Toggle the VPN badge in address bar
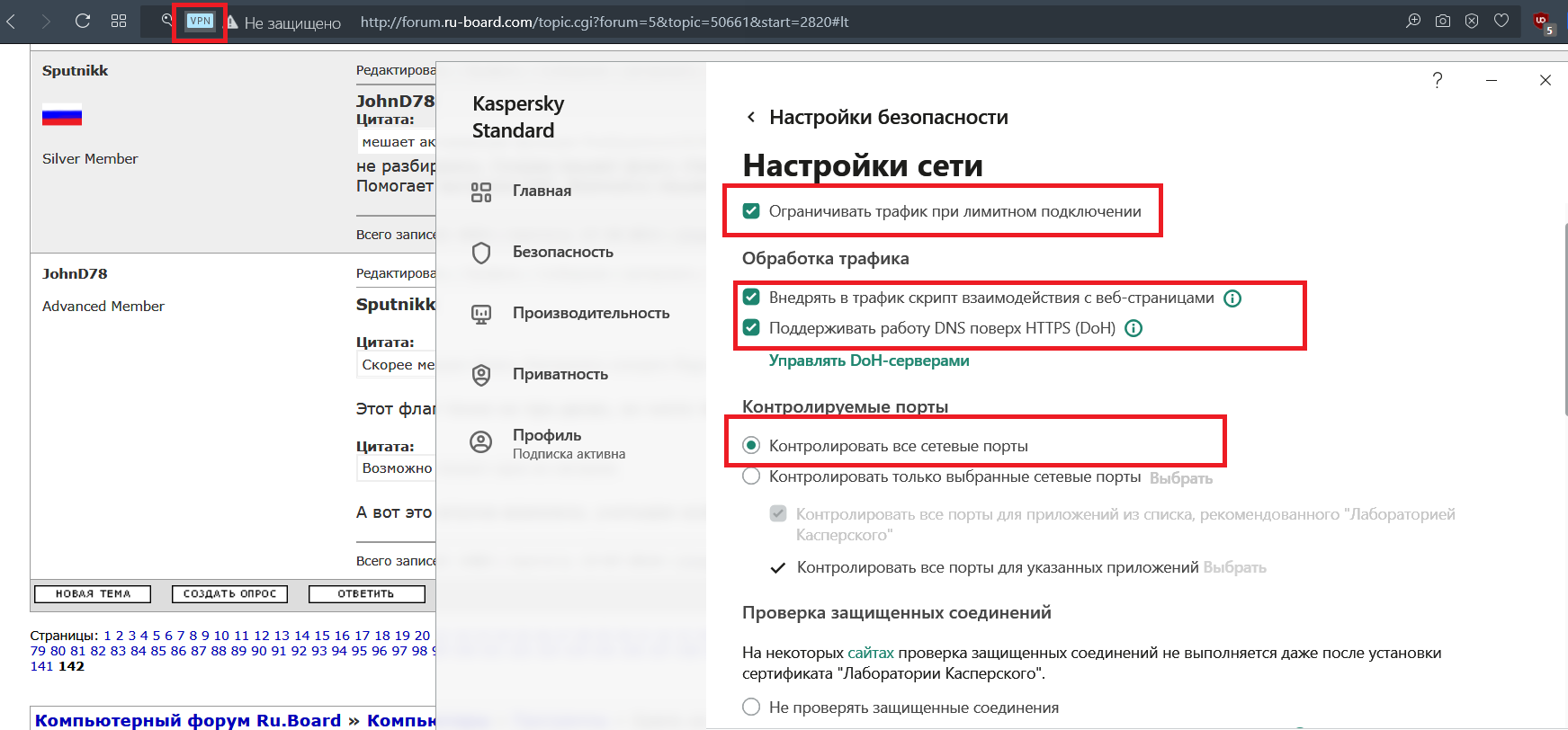Image resolution: width=1568 pixels, height=730 pixels. (x=200, y=21)
